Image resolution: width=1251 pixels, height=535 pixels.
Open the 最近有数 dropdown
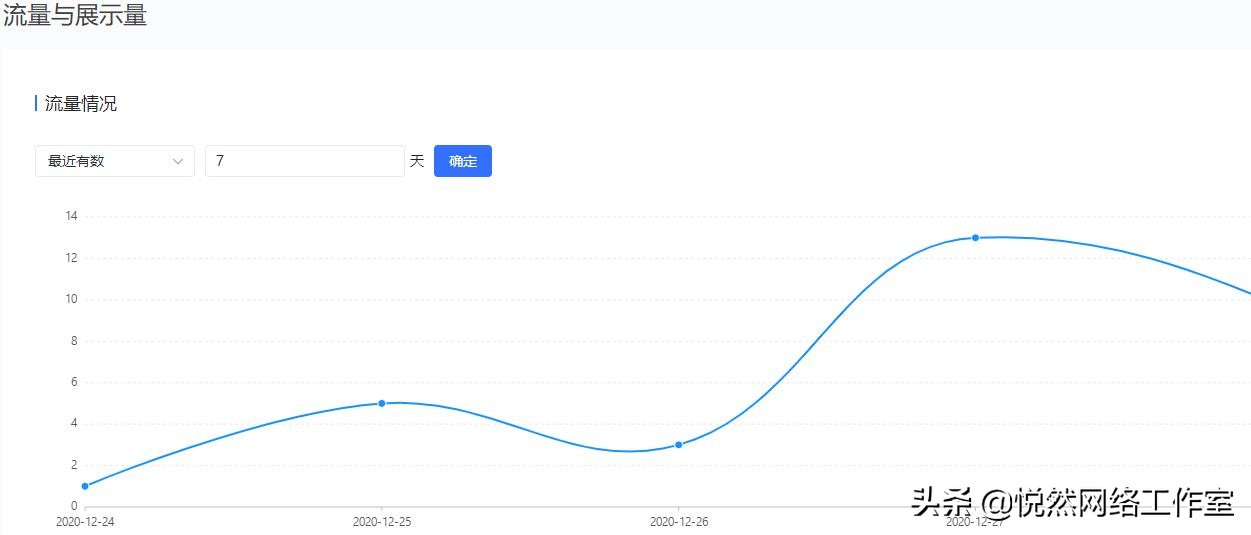[114, 161]
